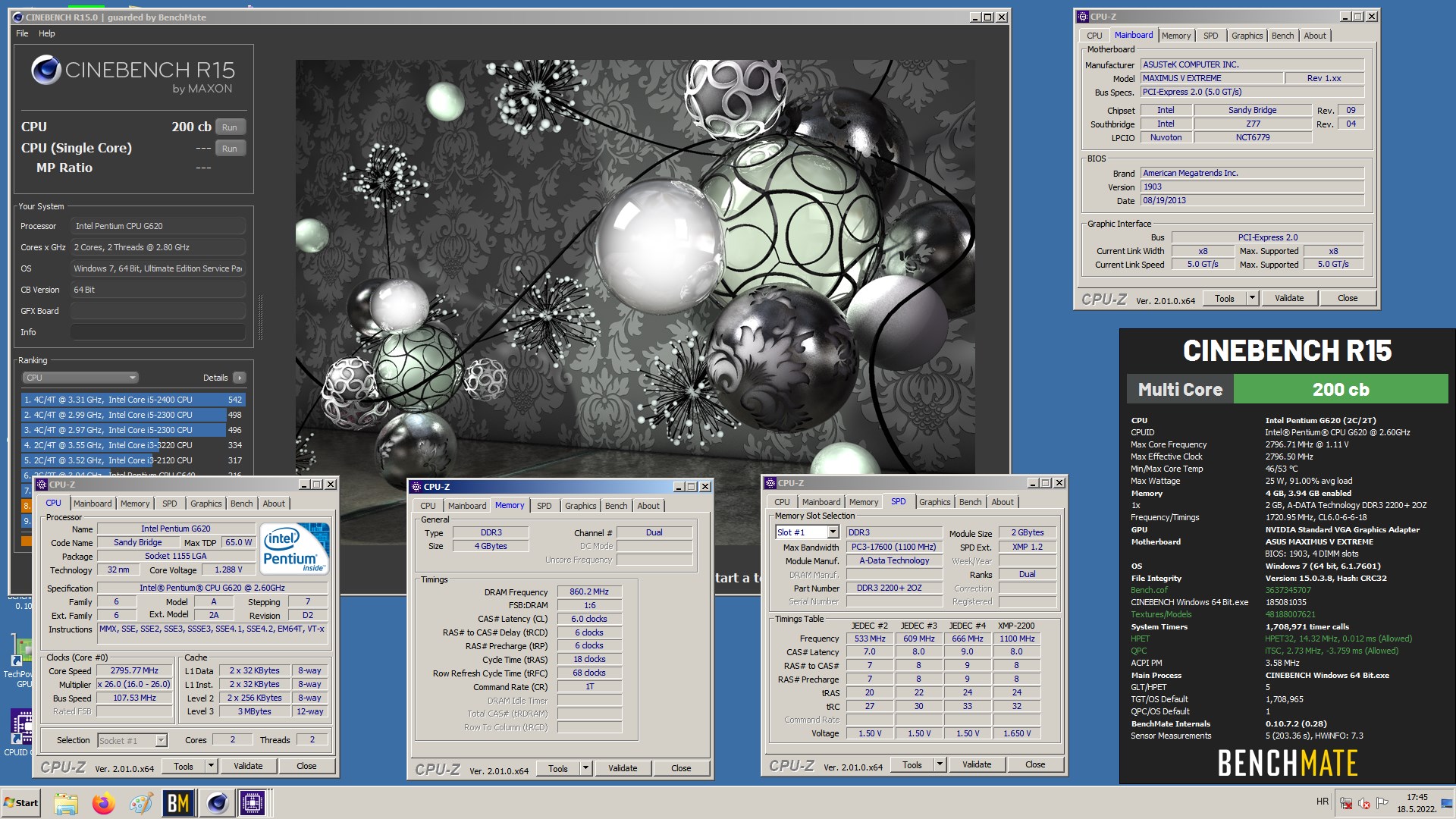
Task: Open the Windows Start menu
Action: tap(21, 803)
